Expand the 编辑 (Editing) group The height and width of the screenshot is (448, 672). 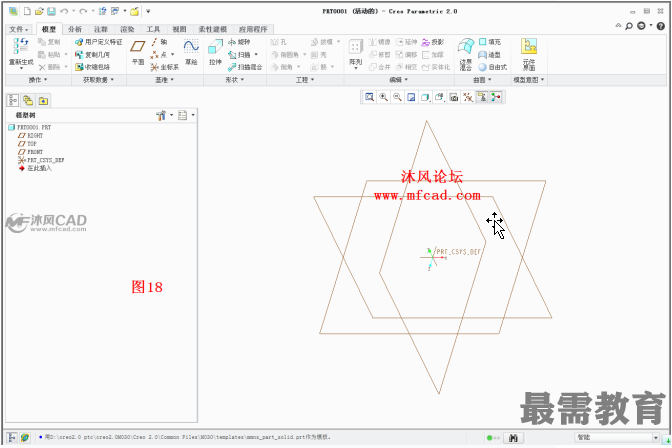click(x=399, y=80)
